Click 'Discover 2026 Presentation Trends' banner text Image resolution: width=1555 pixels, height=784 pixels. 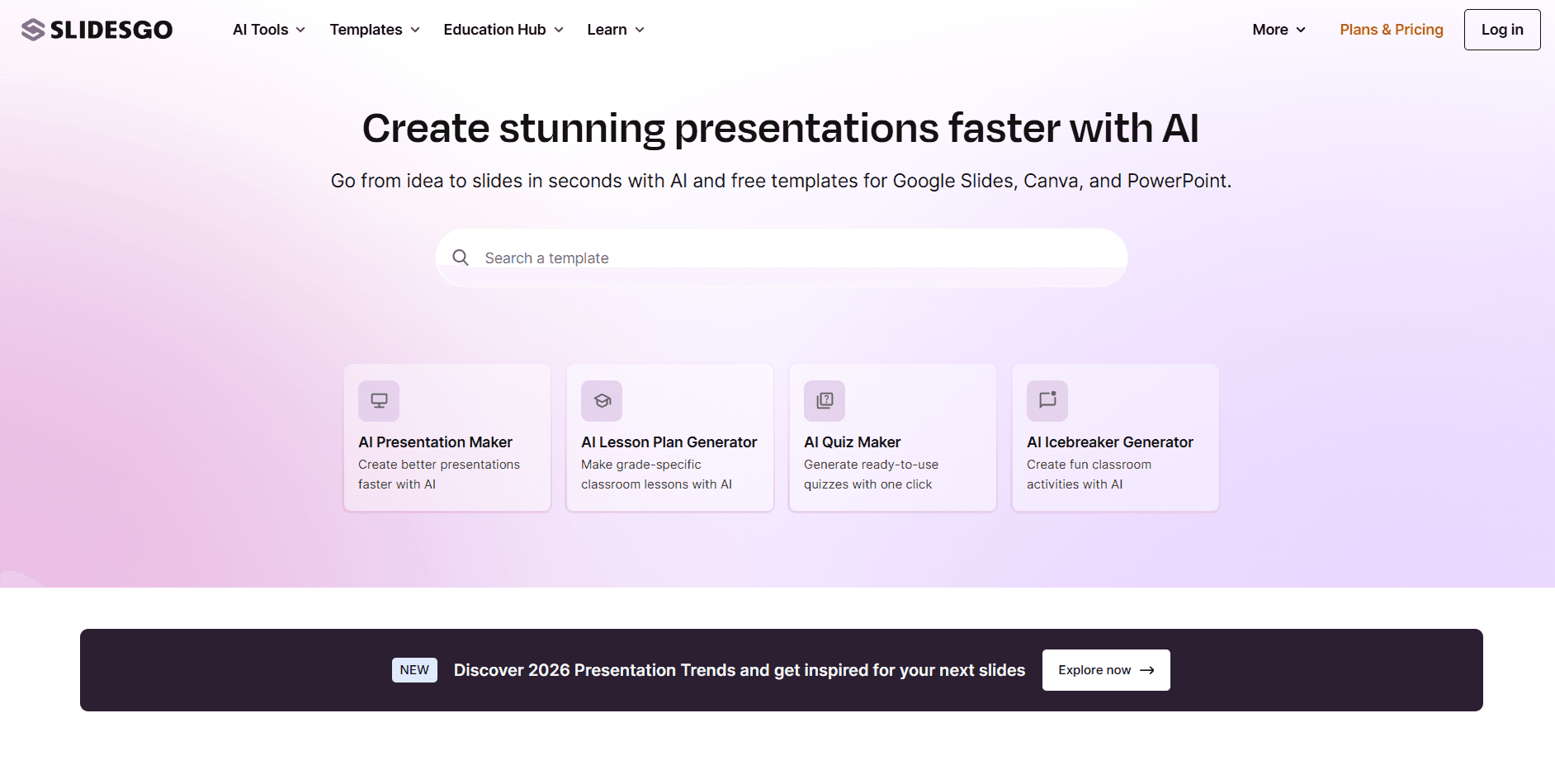tap(740, 670)
